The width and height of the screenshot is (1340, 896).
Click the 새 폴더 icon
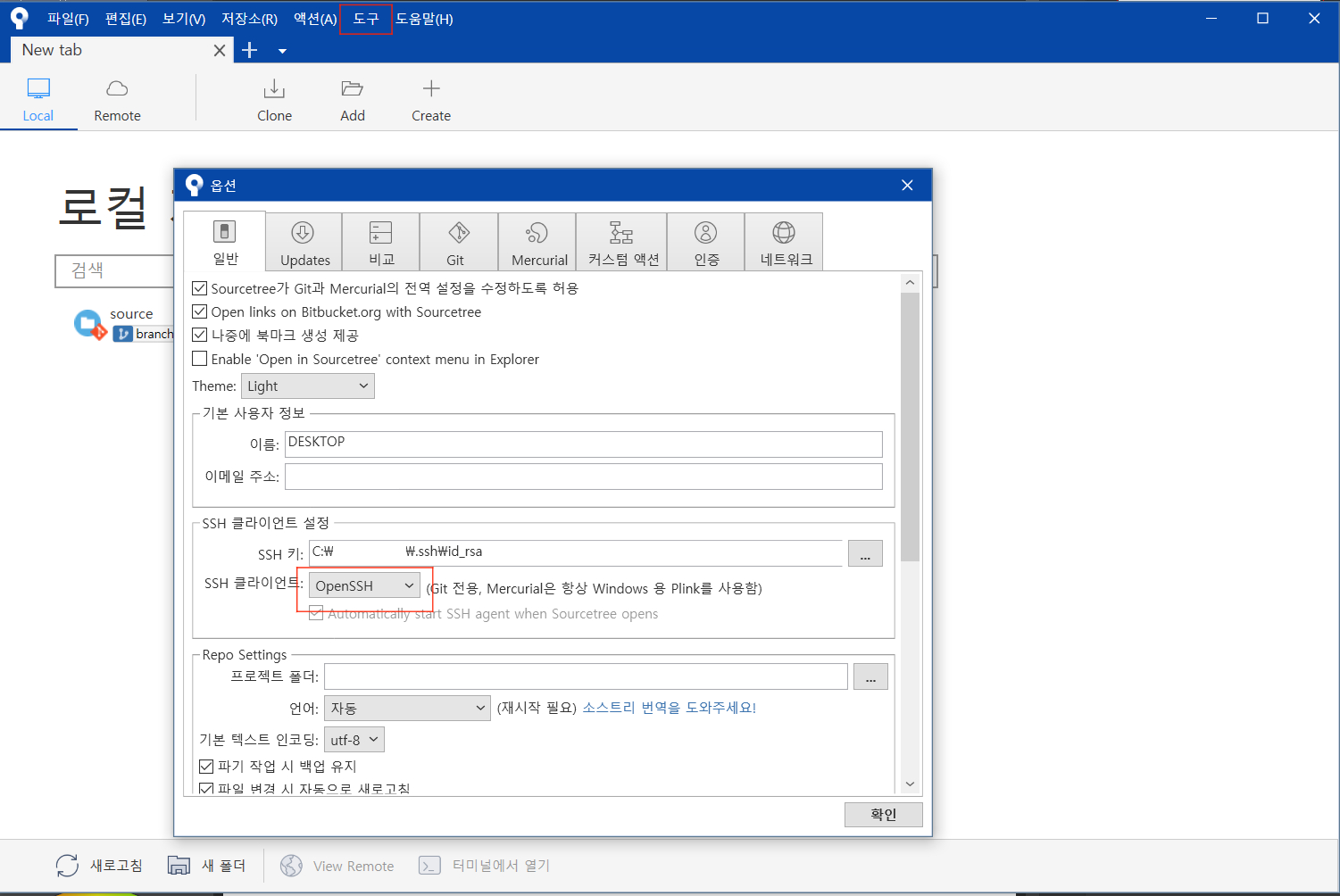click(179, 866)
